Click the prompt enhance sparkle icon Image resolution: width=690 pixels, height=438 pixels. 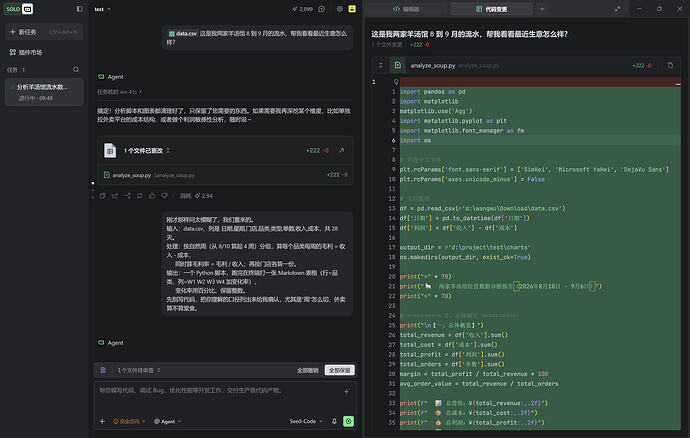point(347,390)
